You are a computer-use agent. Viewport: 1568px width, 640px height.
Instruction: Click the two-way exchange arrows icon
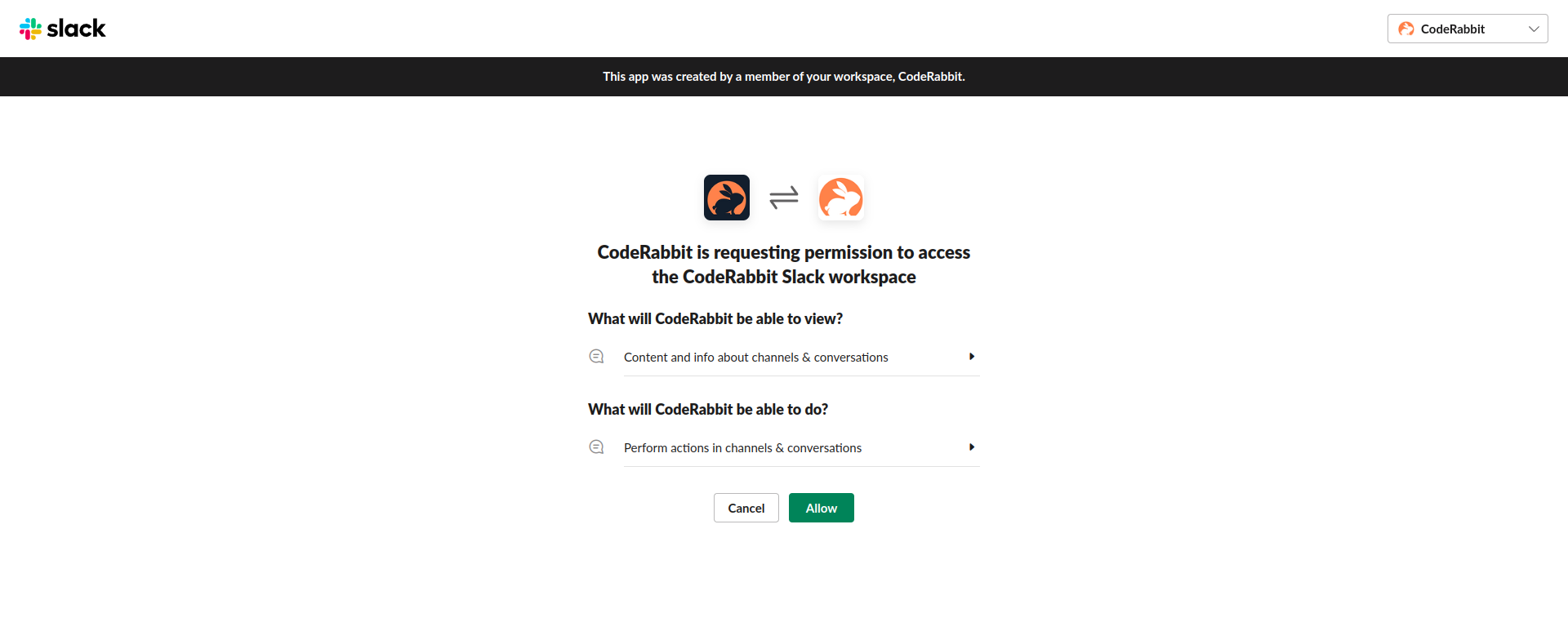point(783,198)
